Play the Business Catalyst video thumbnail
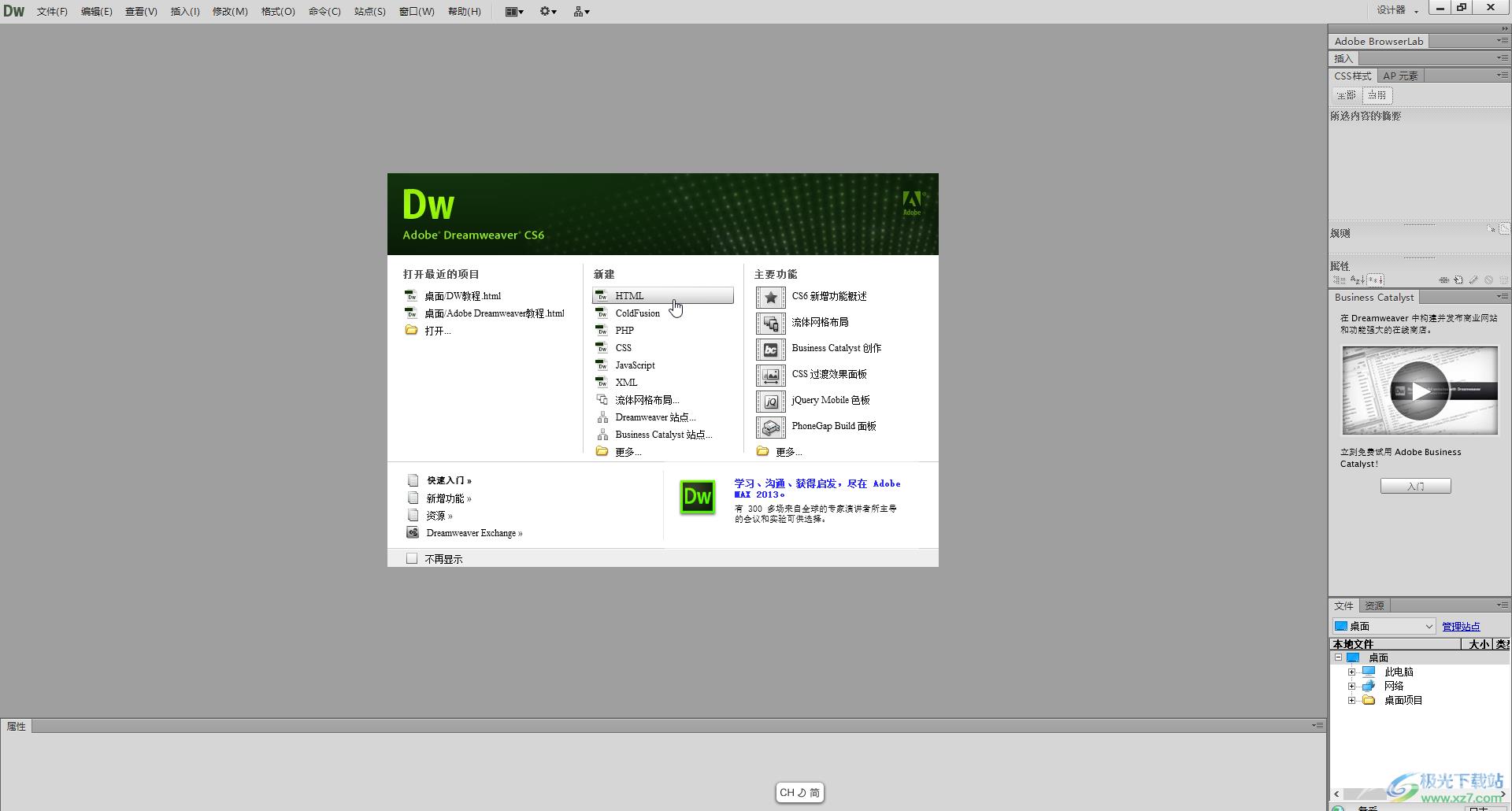The width and height of the screenshot is (1512, 811). click(x=1420, y=391)
